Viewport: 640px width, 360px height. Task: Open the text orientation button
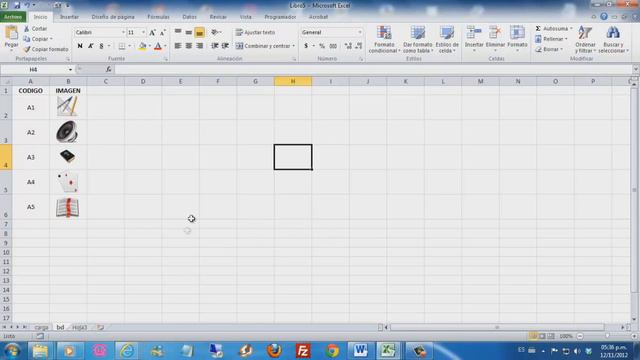tap(216, 32)
